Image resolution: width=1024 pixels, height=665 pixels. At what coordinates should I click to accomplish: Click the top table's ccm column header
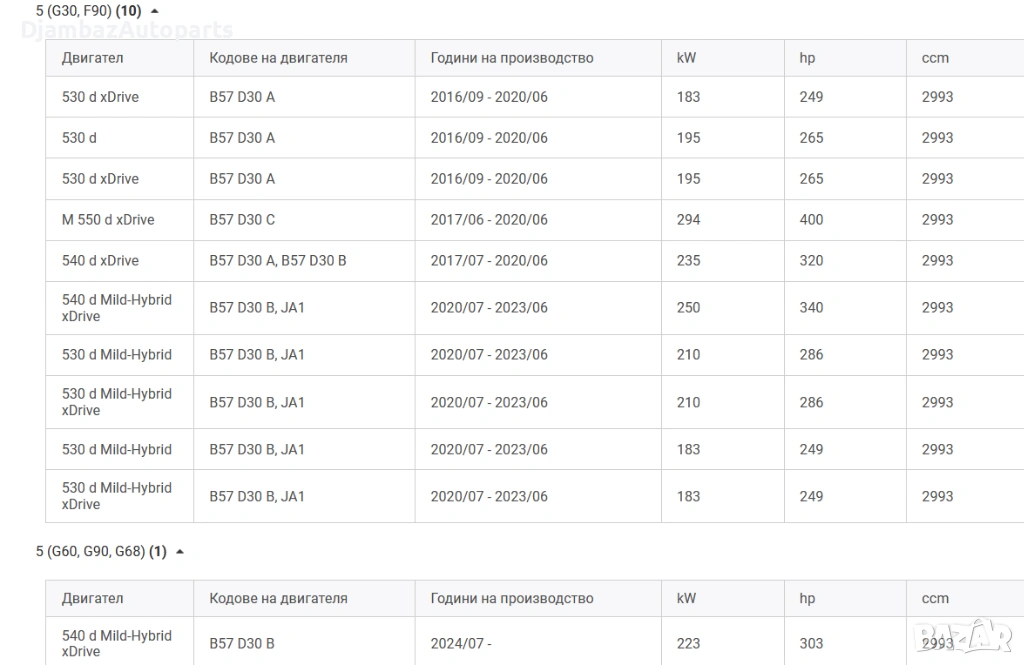pyautogui.click(x=935, y=58)
